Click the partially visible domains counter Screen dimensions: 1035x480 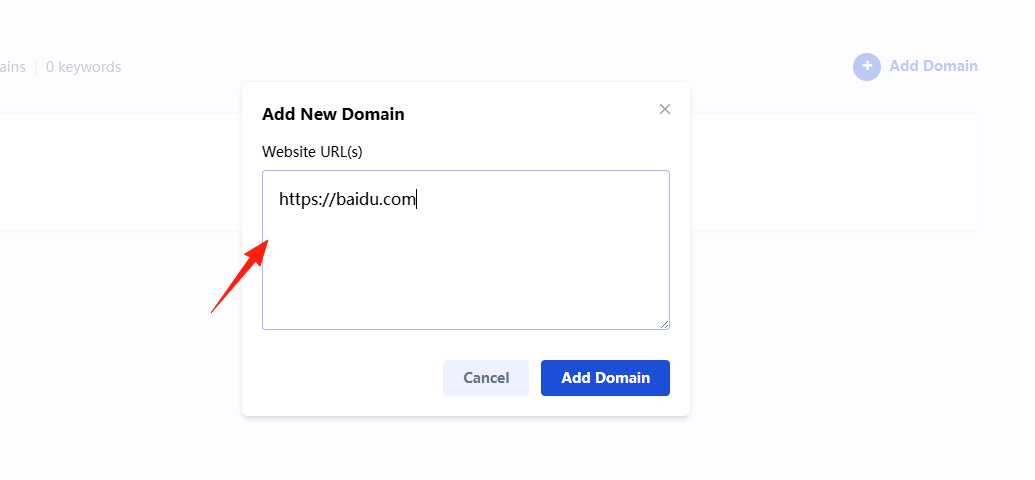13,67
